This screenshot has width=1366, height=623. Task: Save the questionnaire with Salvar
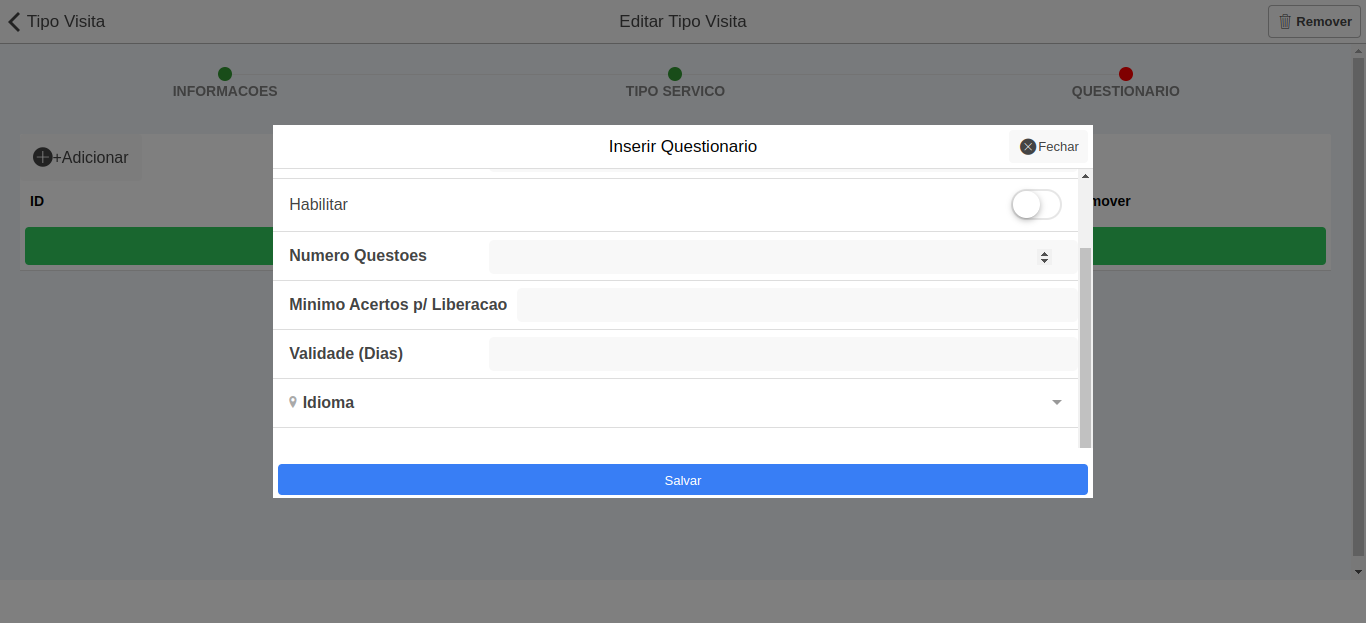click(x=682, y=479)
